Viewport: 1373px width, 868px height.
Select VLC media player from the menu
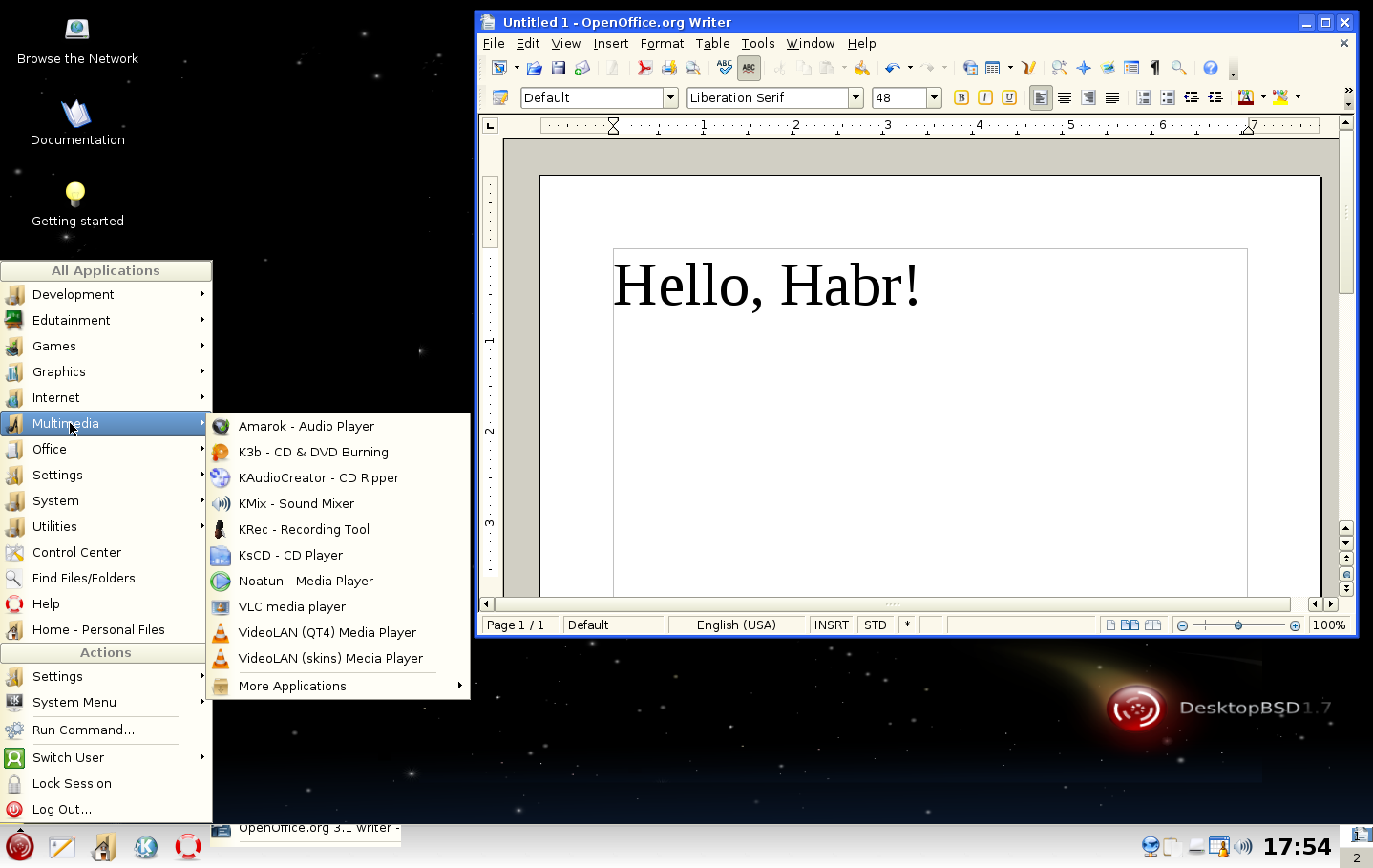tap(291, 606)
